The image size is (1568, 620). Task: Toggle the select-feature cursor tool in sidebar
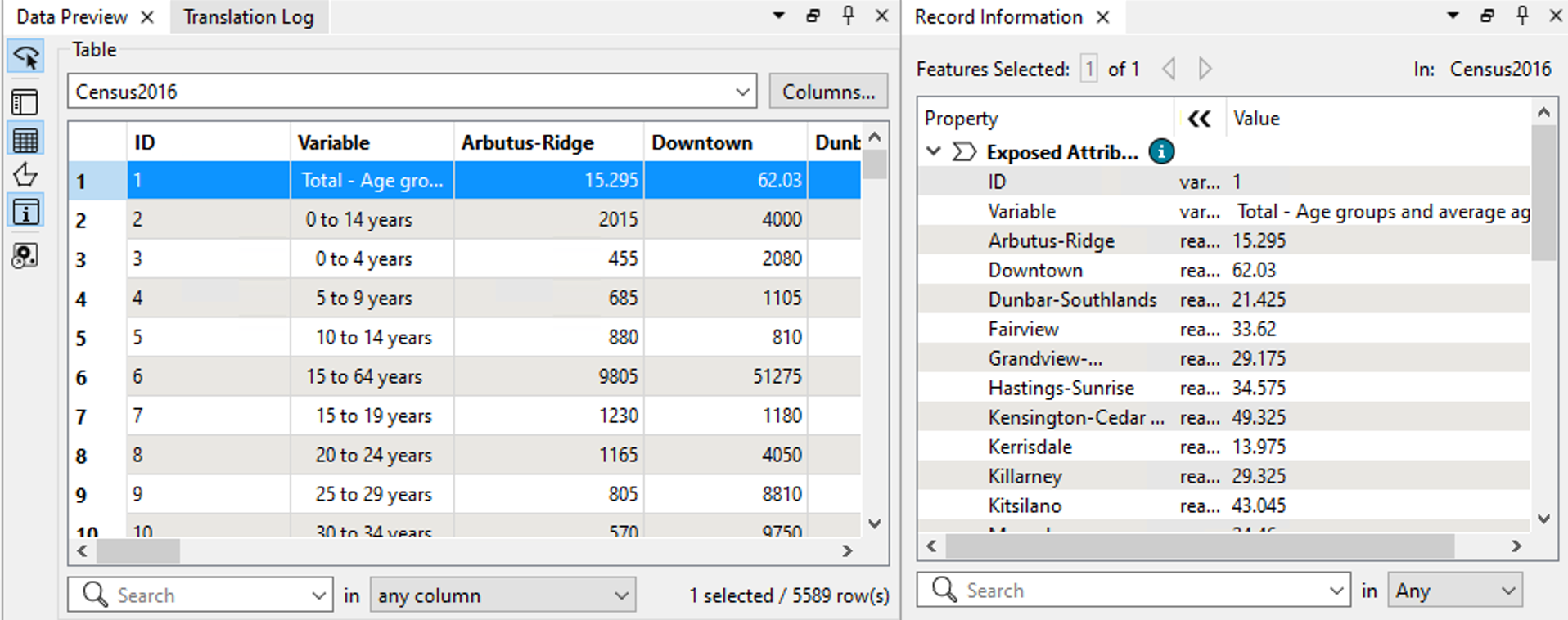25,57
